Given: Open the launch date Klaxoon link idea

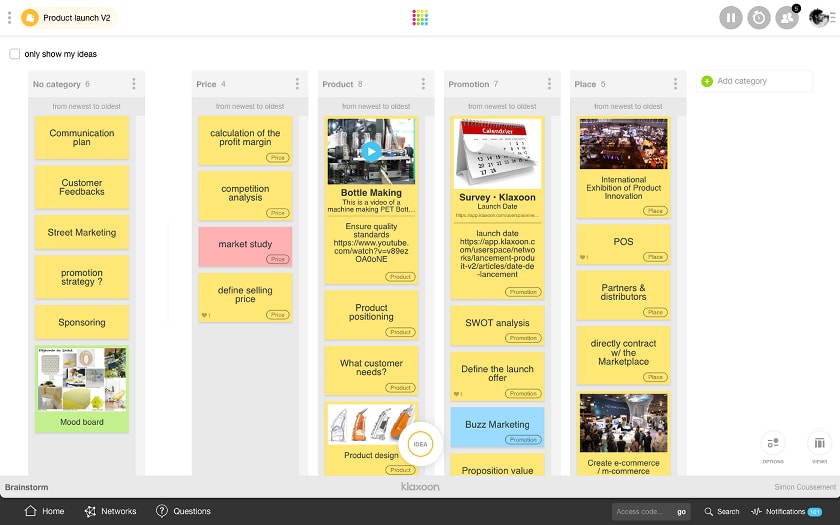Looking at the screenshot, I should tap(497, 254).
